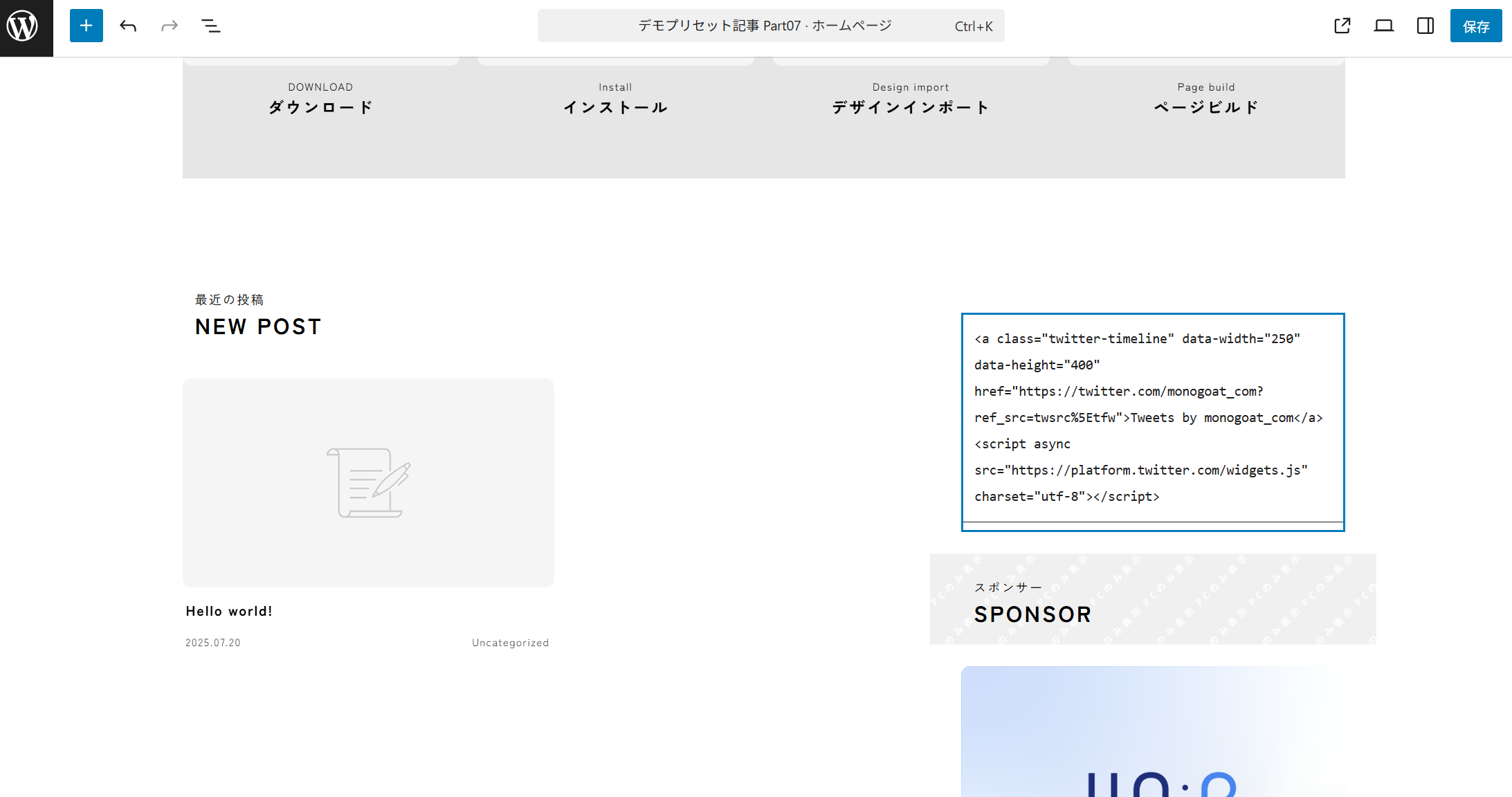Select the ダウンロード heading

click(x=320, y=107)
